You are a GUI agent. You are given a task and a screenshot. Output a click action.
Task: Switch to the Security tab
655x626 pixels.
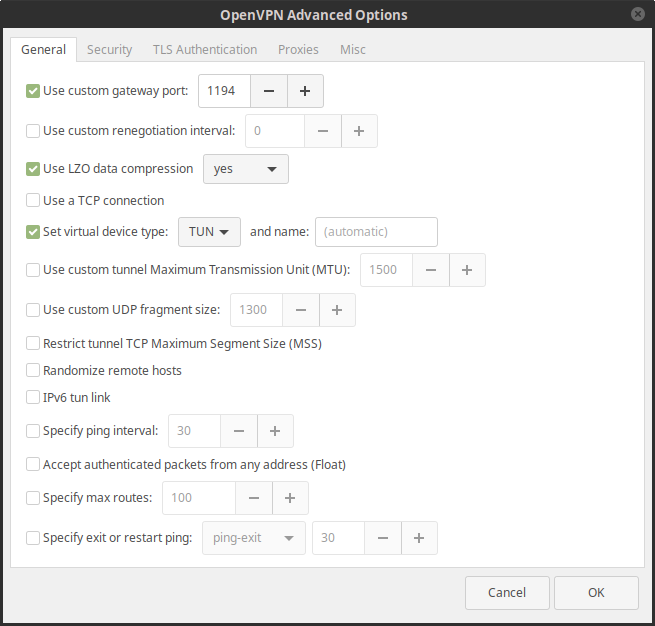pos(109,50)
